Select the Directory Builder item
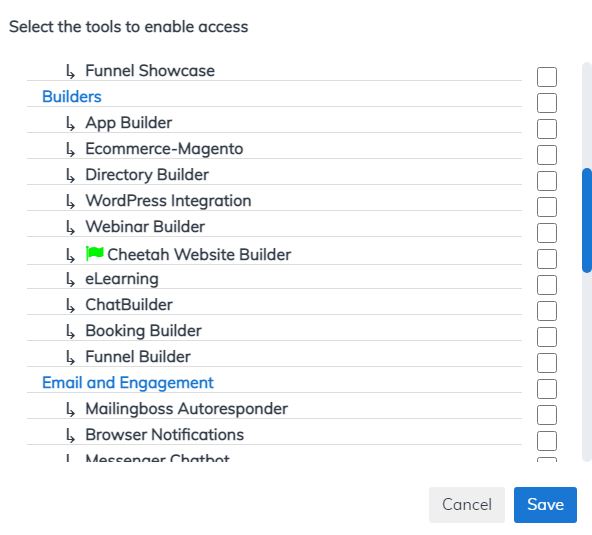This screenshot has width=592, height=535. (147, 175)
